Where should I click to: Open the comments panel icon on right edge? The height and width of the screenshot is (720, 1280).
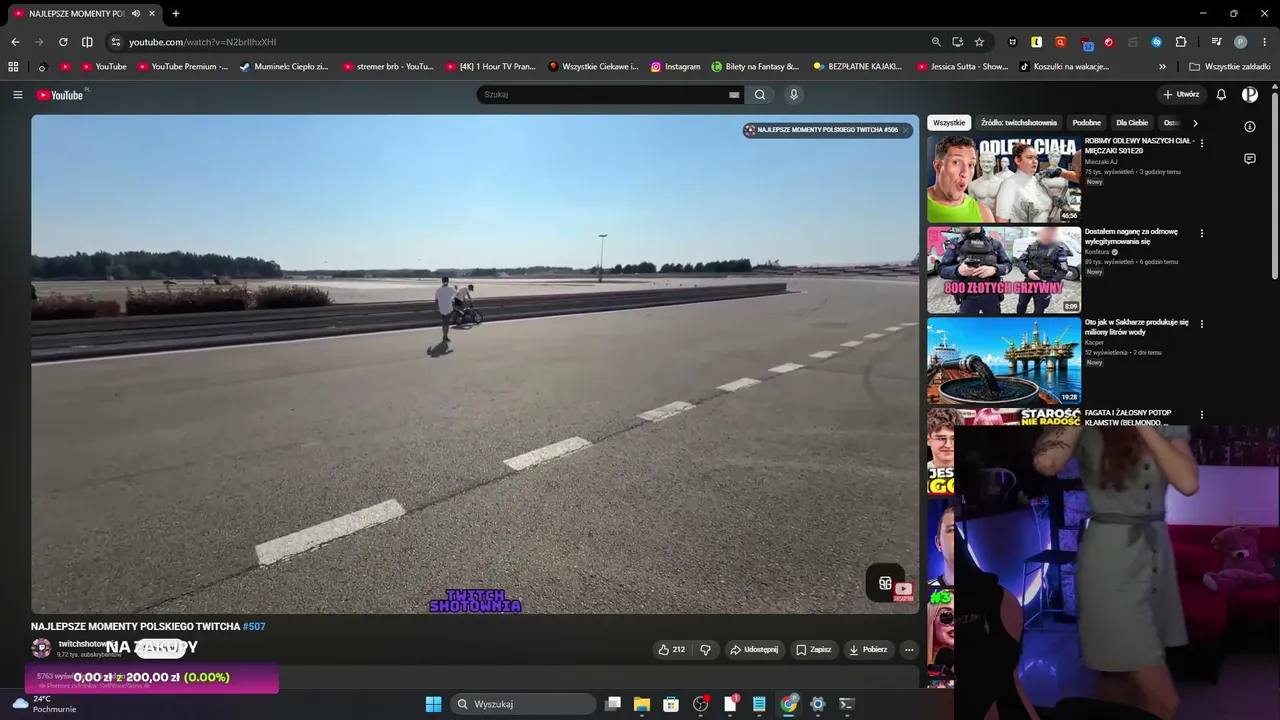tap(1250, 159)
